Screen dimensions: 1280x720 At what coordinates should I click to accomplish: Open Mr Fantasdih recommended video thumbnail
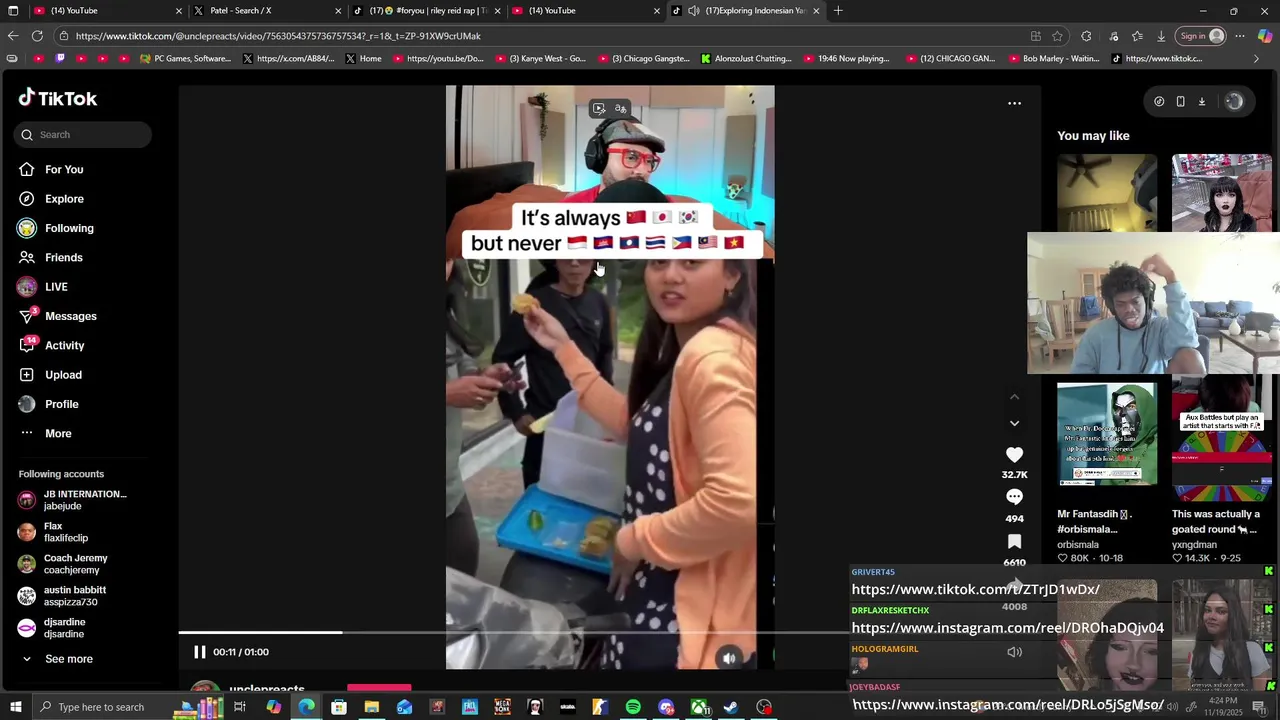click(1107, 434)
